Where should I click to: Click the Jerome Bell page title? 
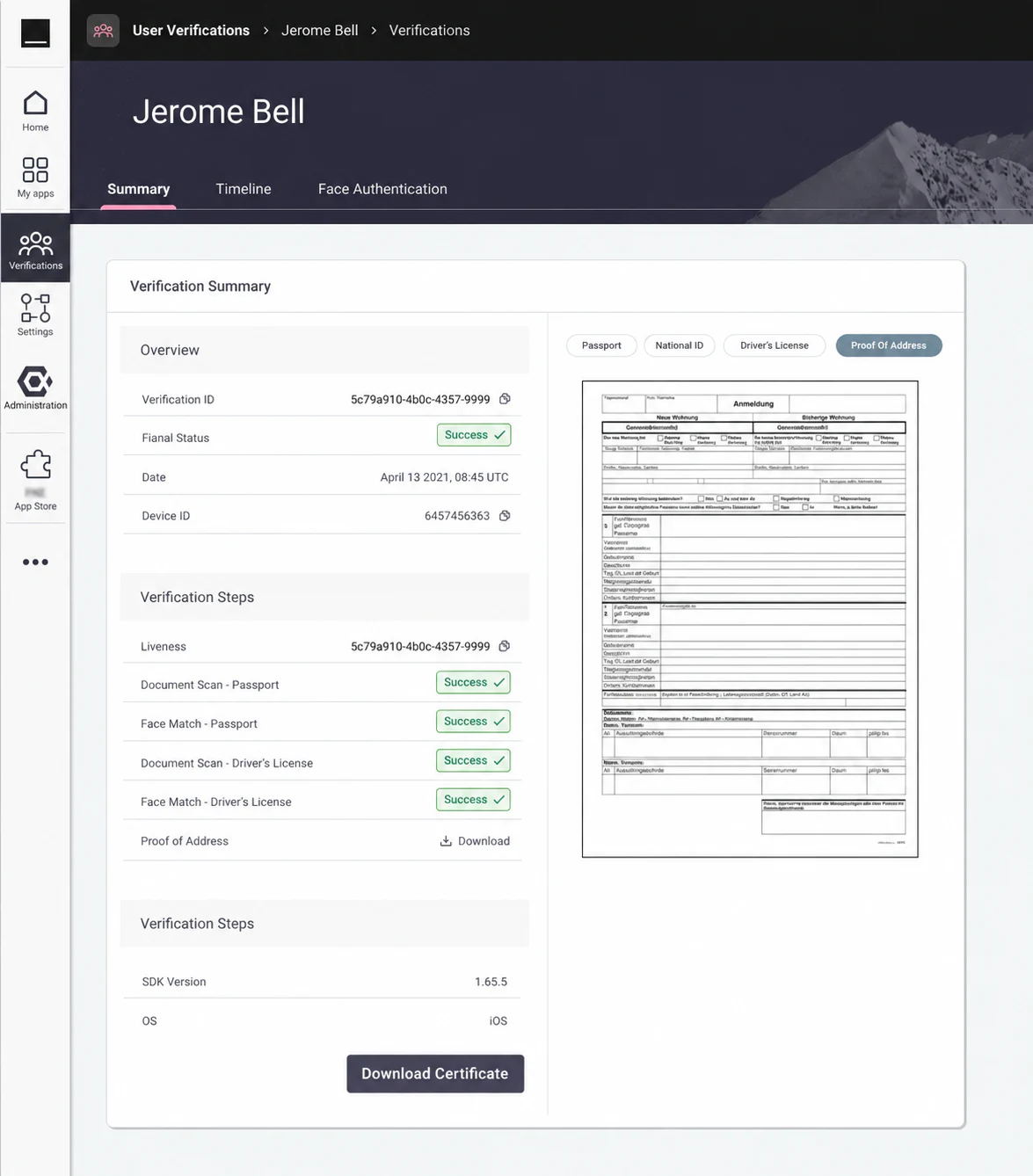click(x=219, y=112)
